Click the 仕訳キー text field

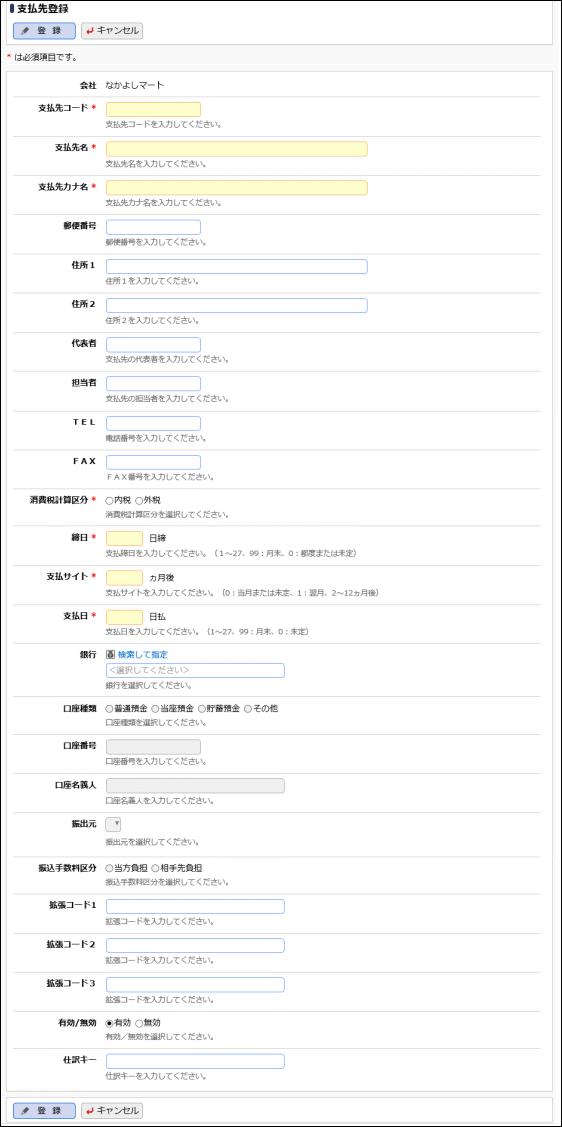pos(195,1061)
